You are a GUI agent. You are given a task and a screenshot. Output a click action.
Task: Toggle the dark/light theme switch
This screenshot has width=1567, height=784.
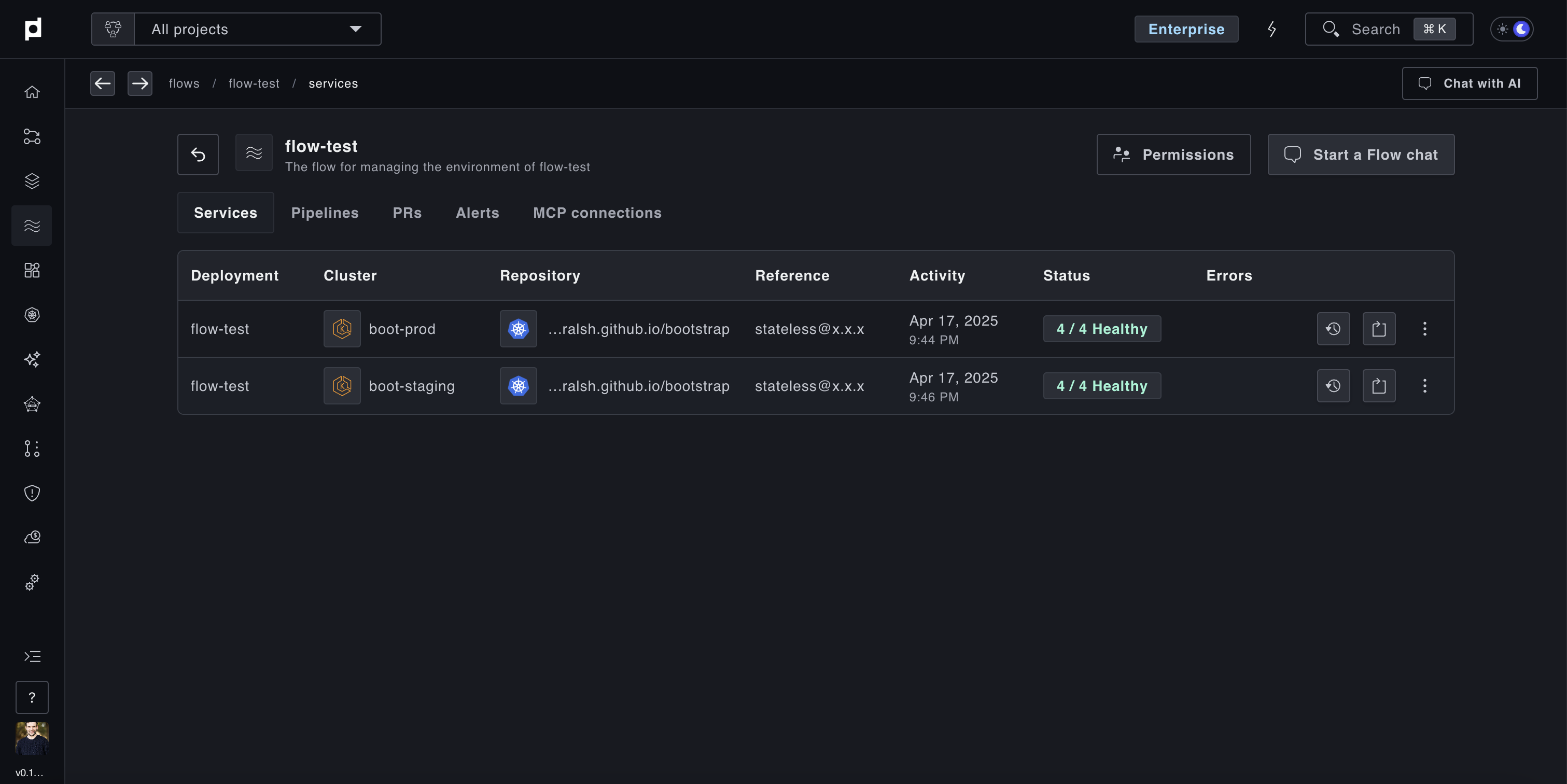click(x=1512, y=29)
